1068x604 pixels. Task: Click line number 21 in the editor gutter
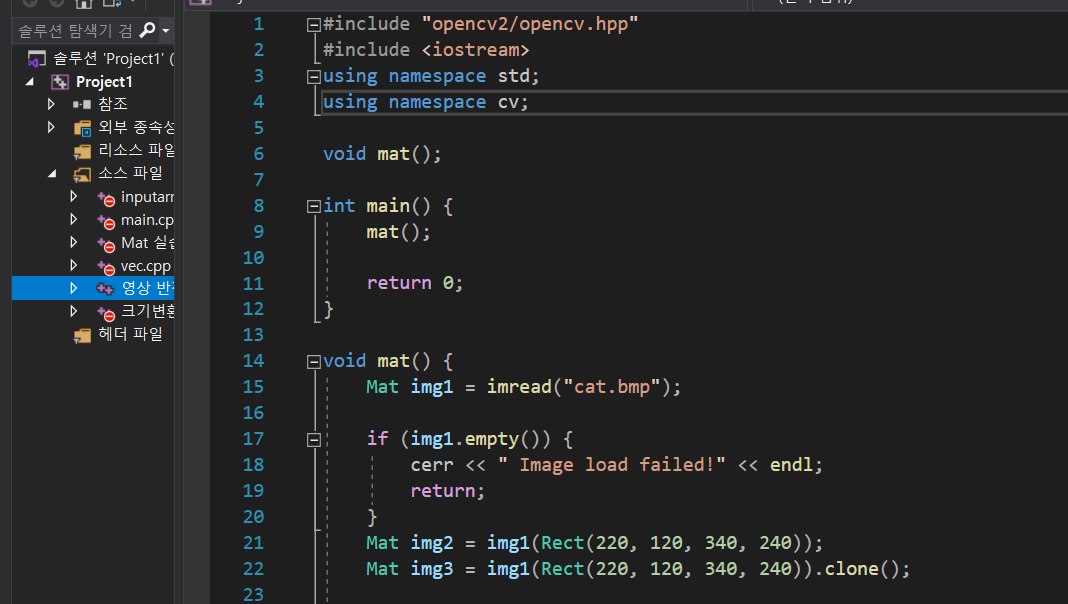click(253, 542)
